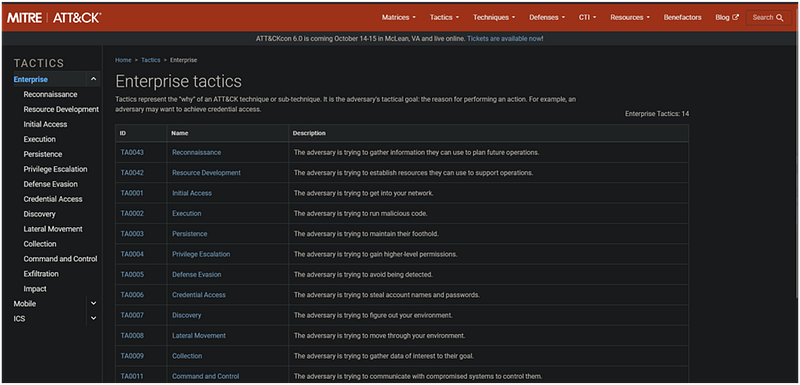Screen dimensions: 800x385
Task: Open the Resources dropdown menu
Action: 630,17
